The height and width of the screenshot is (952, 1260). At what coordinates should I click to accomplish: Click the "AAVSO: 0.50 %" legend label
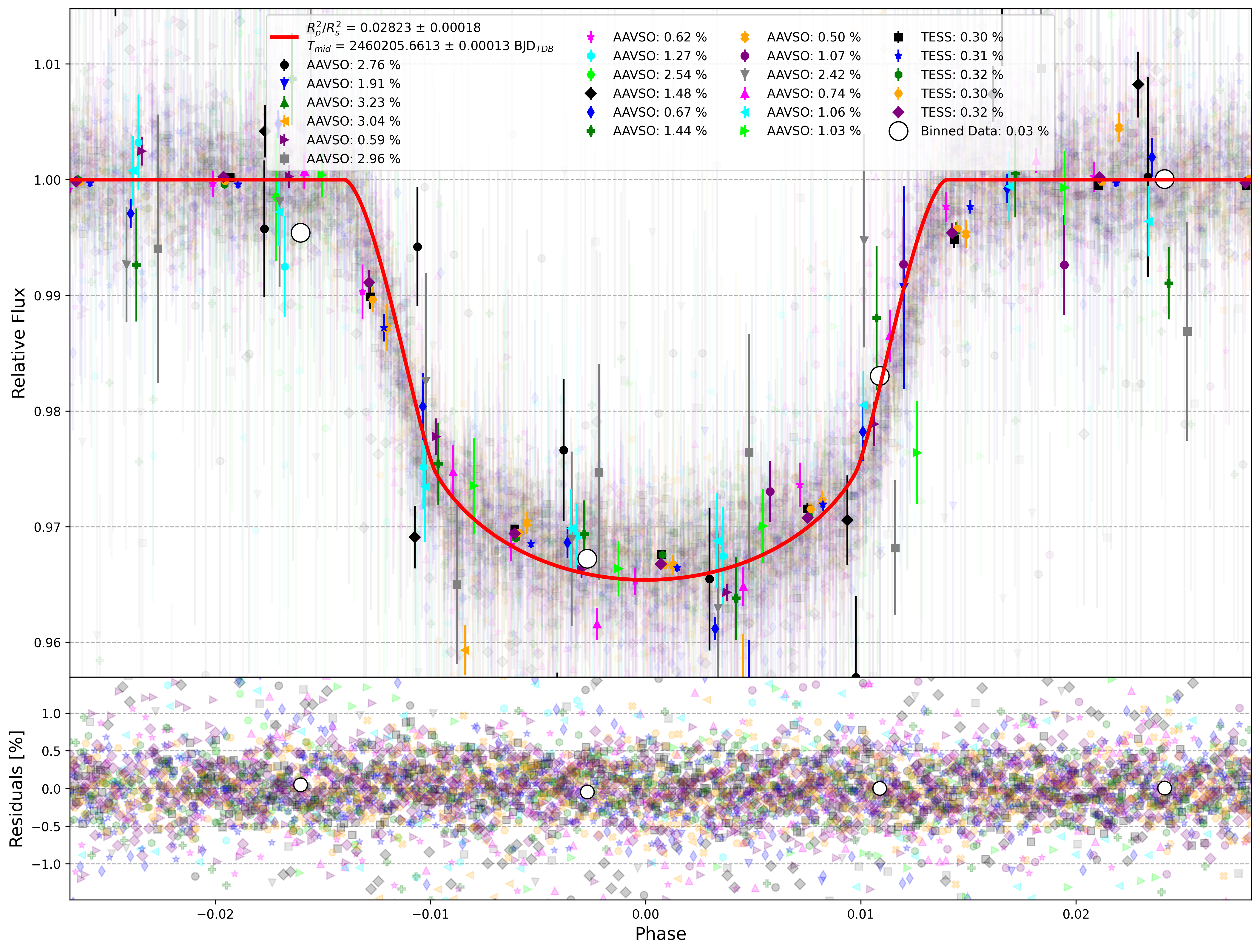click(813, 37)
